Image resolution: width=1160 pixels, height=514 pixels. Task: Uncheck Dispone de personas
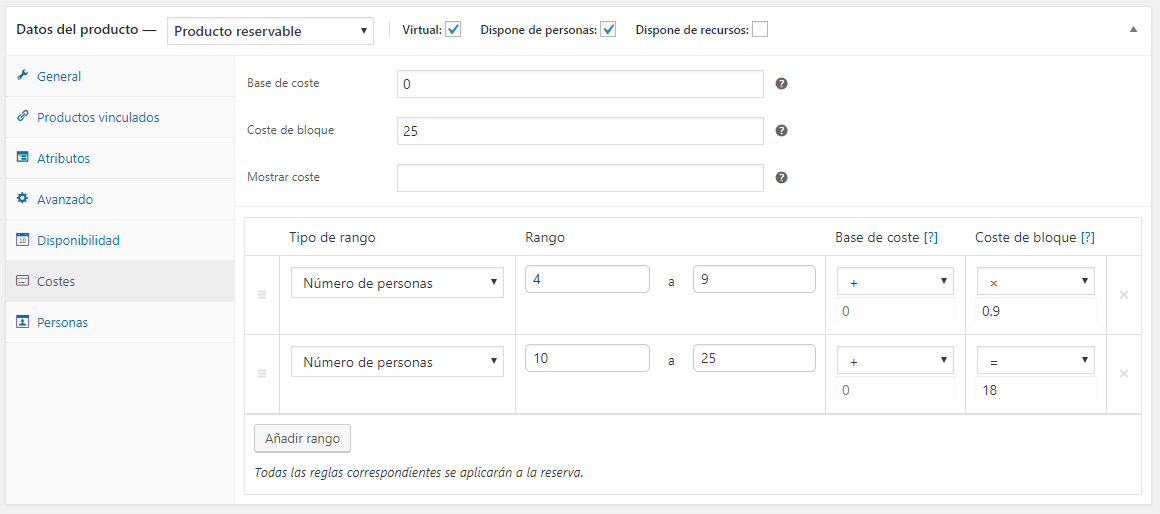pos(608,30)
